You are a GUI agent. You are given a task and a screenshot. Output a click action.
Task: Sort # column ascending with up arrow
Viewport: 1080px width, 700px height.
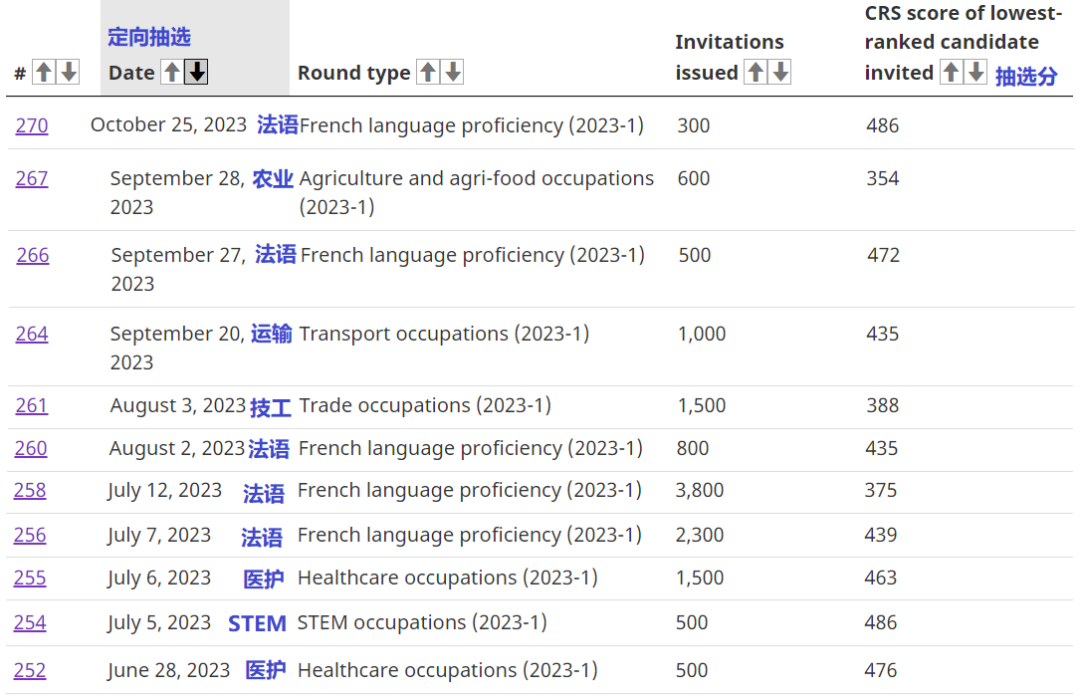pyautogui.click(x=44, y=72)
